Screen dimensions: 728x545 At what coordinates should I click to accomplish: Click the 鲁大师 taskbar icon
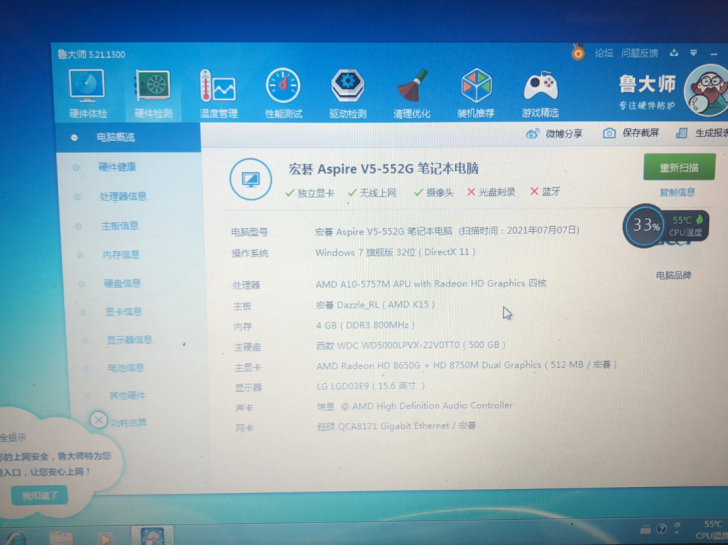point(152,536)
